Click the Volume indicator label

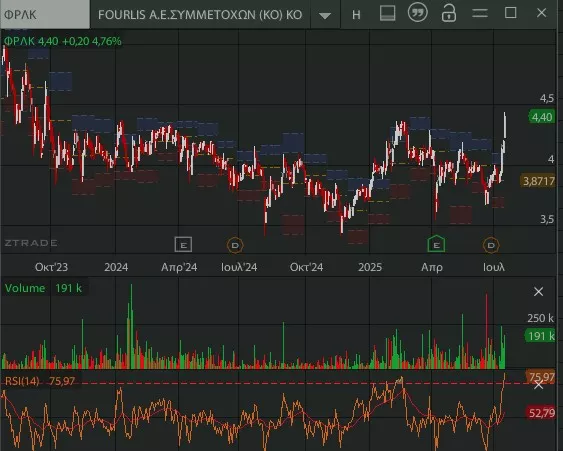(x=25, y=288)
